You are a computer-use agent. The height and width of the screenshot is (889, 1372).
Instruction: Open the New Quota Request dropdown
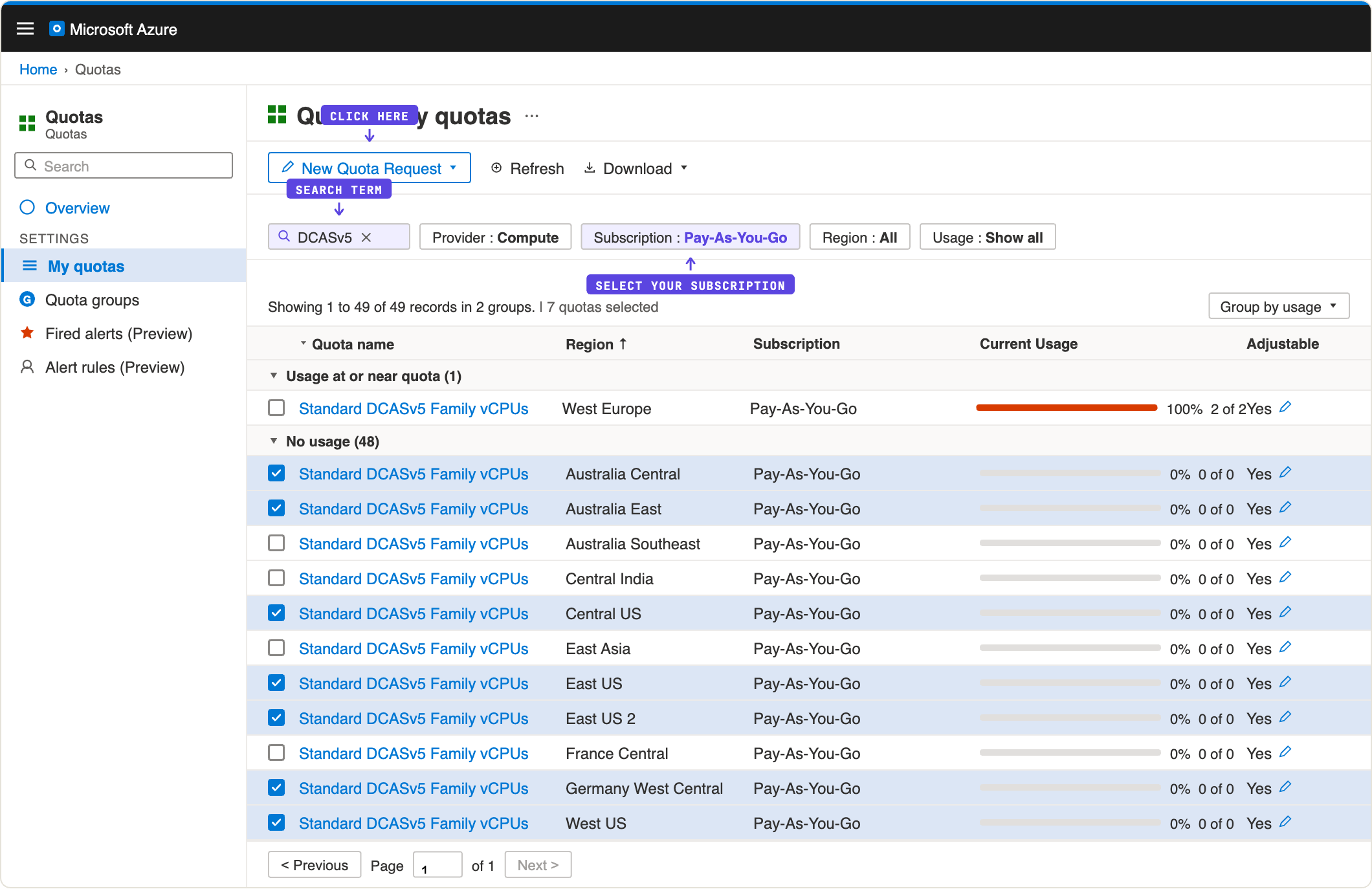pyautogui.click(x=370, y=168)
